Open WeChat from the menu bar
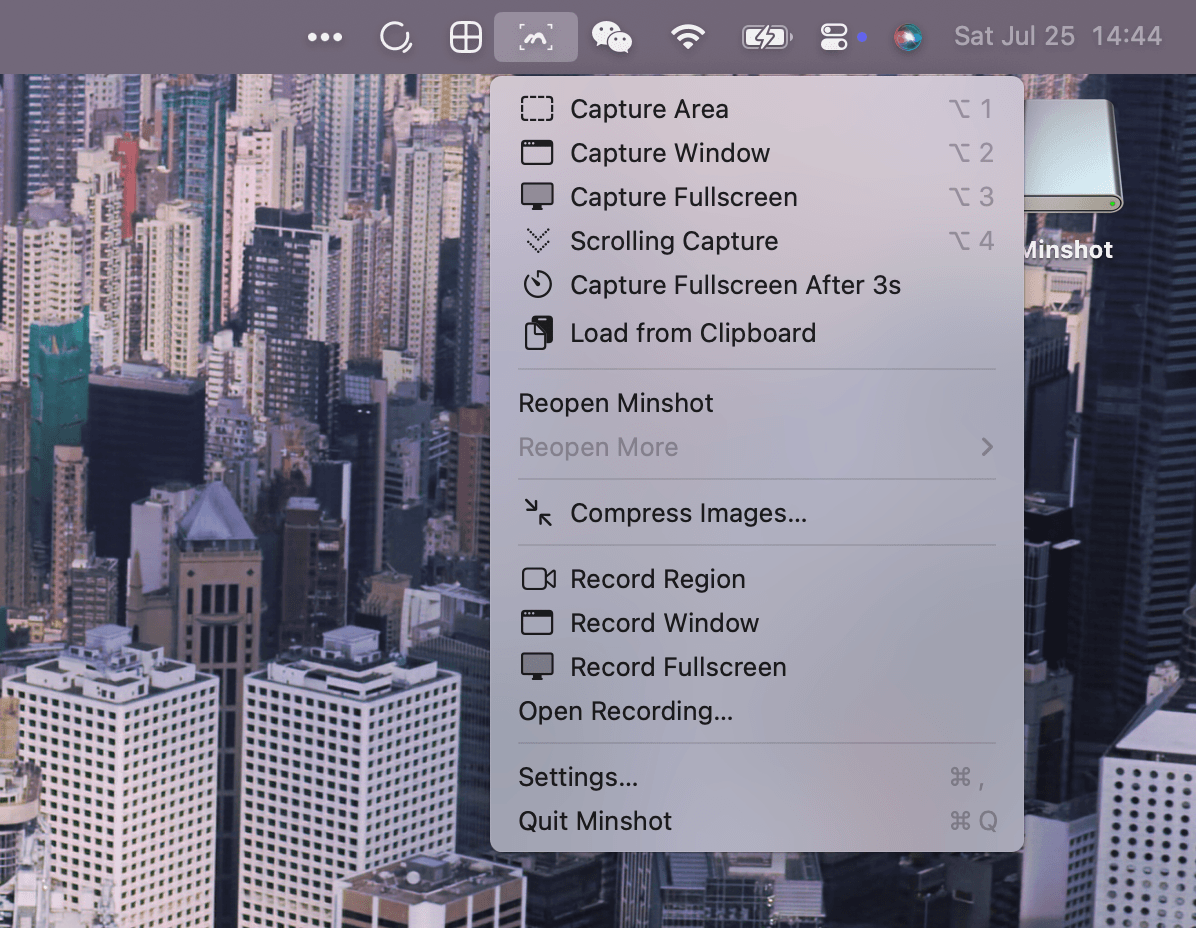This screenshot has height=928, width=1196. (612, 37)
